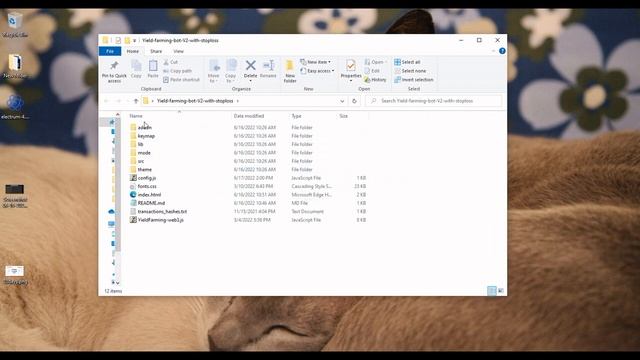
Task: Click the navigation pane scrollbar
Action: [x=118, y=184]
